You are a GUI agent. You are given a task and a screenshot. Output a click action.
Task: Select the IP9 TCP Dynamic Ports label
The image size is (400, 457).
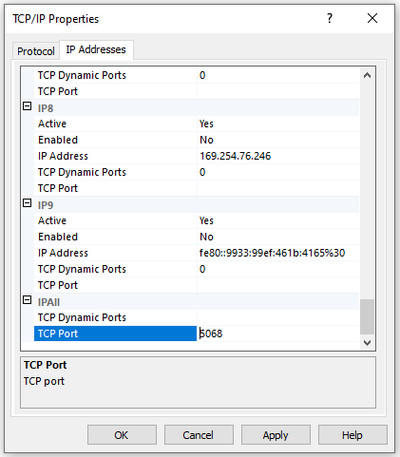[82, 269]
